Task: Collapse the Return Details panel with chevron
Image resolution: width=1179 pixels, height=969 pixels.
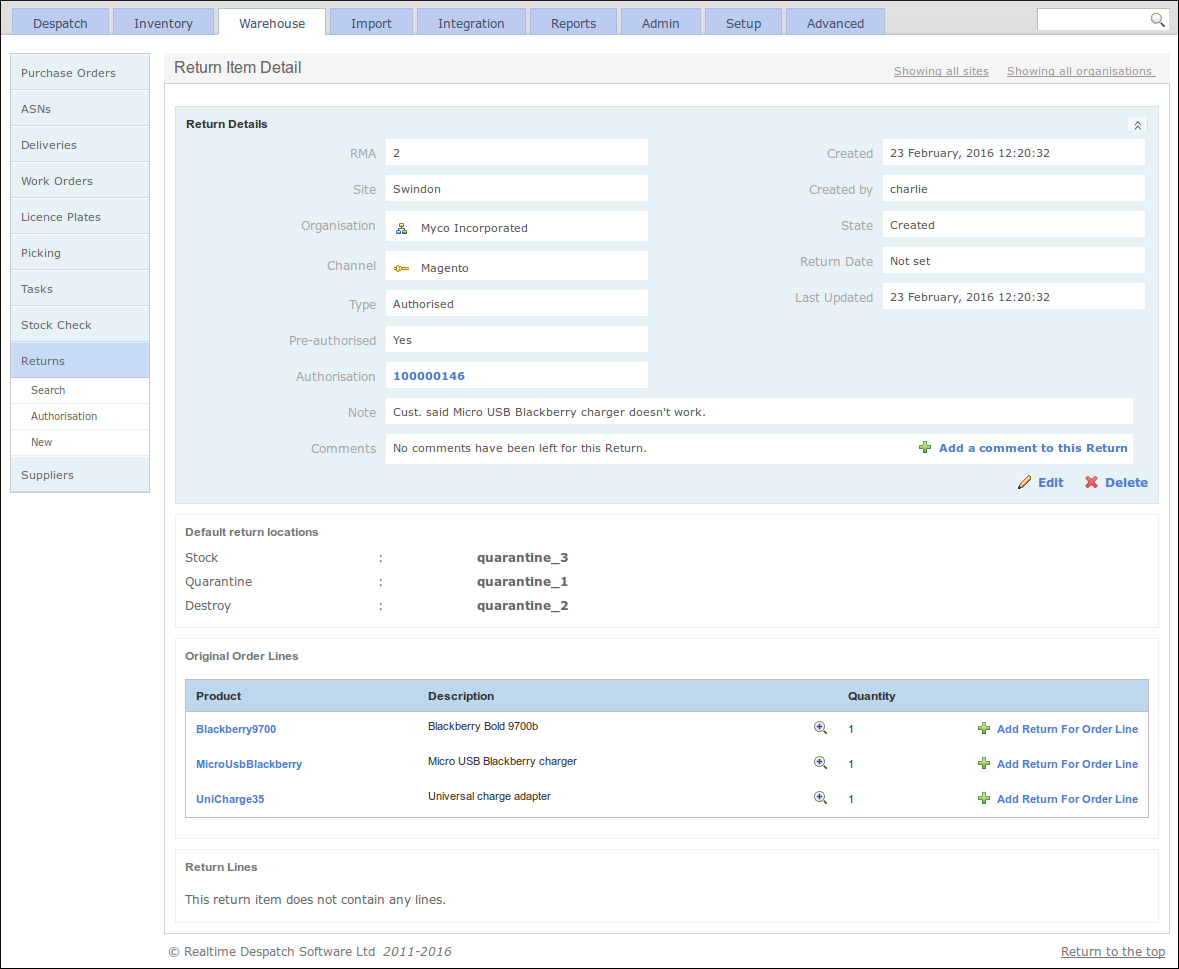Action: pos(1137,126)
